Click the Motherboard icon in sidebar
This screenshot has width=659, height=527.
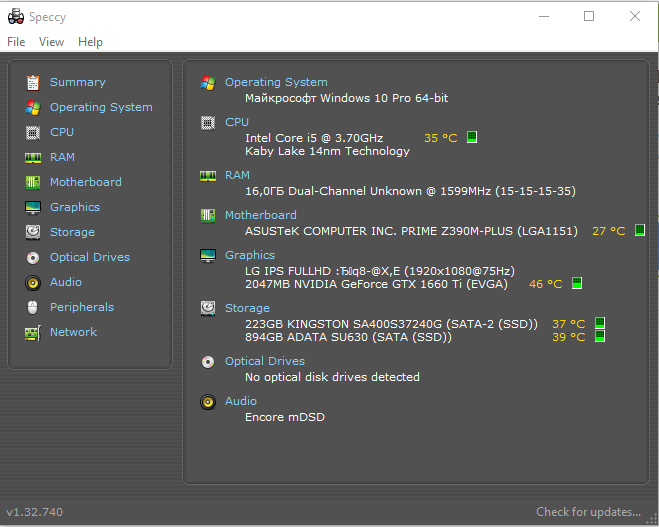click(x=33, y=182)
